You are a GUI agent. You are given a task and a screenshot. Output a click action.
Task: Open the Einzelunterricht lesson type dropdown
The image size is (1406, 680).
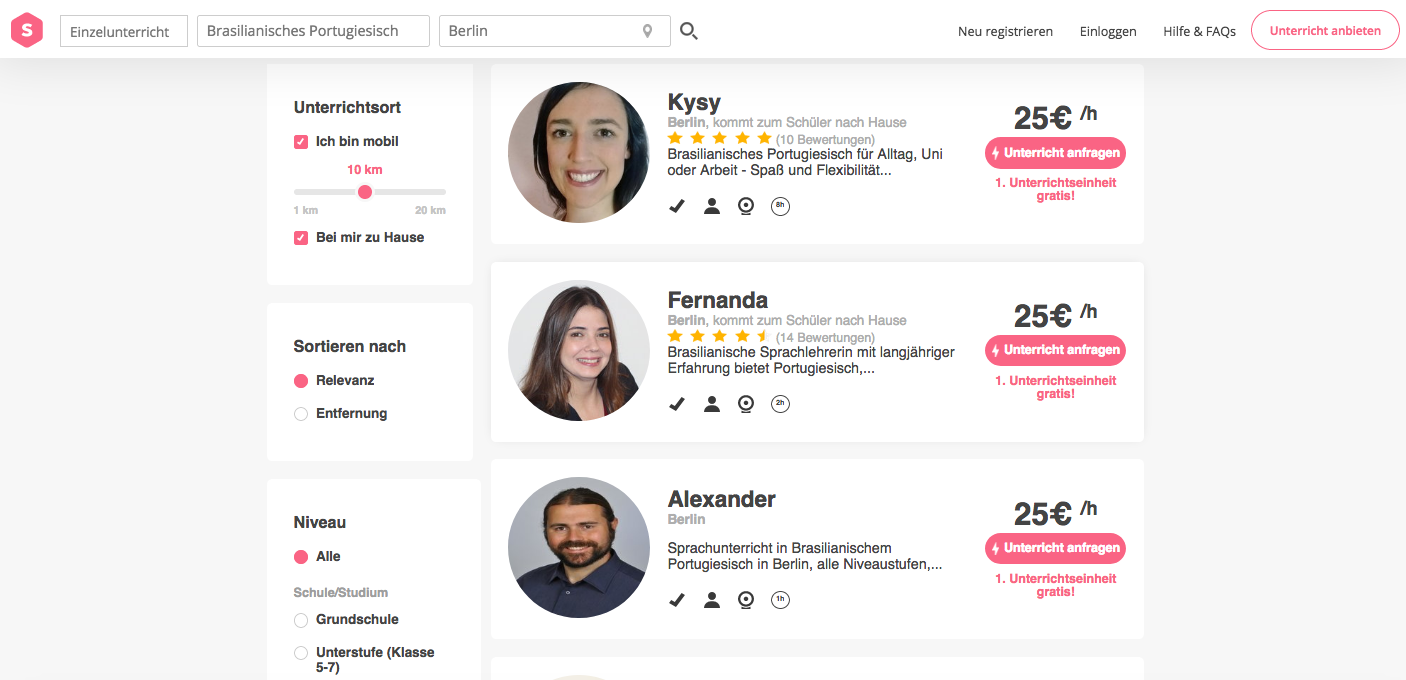(x=124, y=31)
